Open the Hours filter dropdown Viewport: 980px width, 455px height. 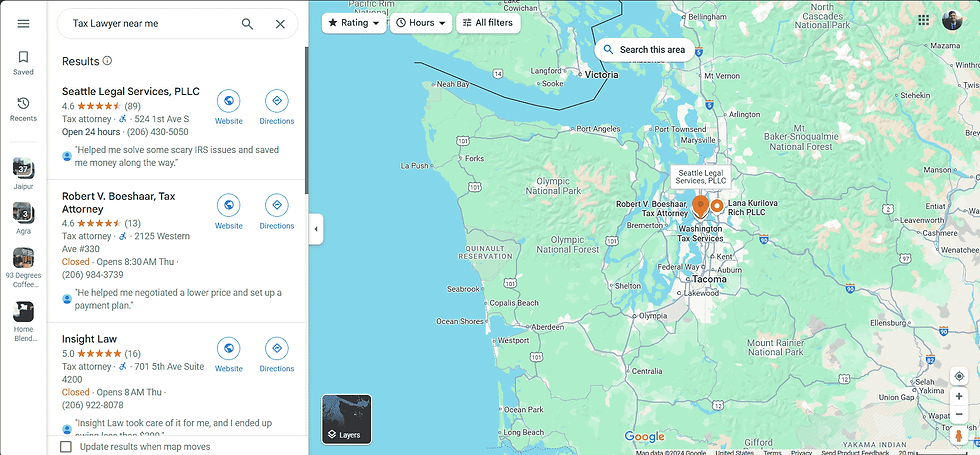pos(421,23)
